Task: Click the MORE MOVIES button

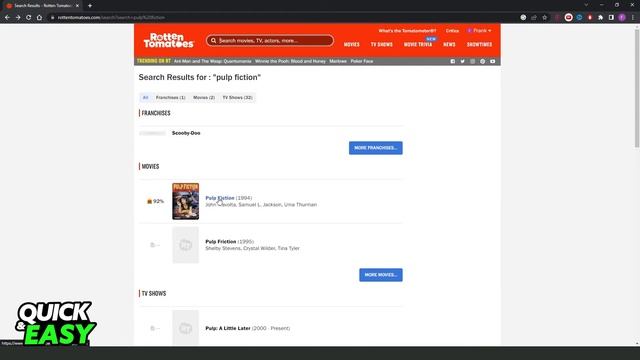Action: coord(381,275)
